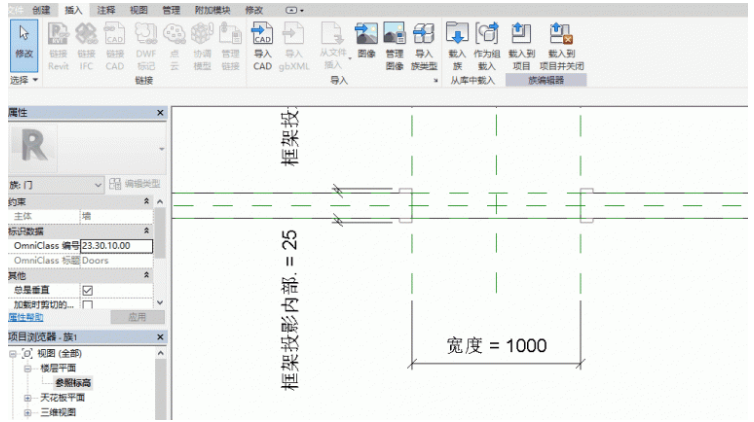The image size is (754, 422).
Task: Switch to the 管理 ribbon tab
Action: [x=171, y=10]
